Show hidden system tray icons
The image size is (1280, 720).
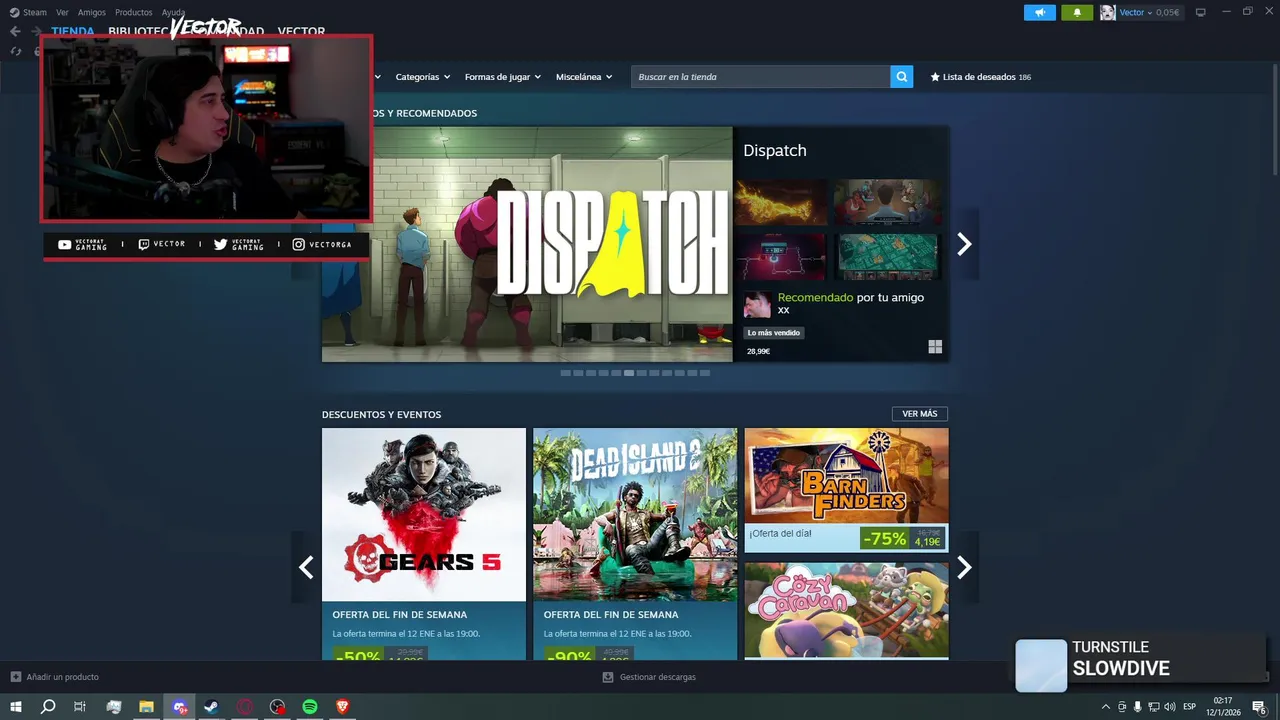(1105, 707)
